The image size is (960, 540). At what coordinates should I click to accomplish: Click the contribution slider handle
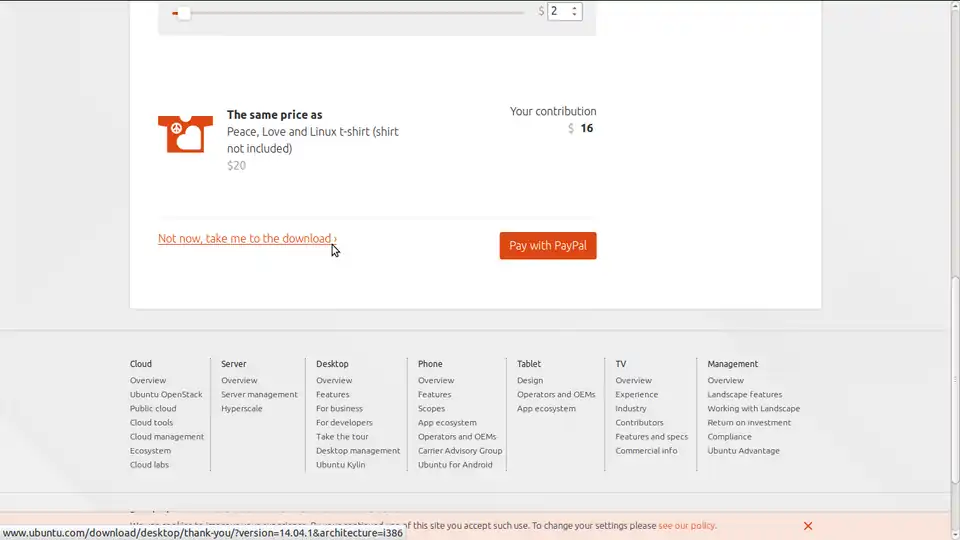184,13
